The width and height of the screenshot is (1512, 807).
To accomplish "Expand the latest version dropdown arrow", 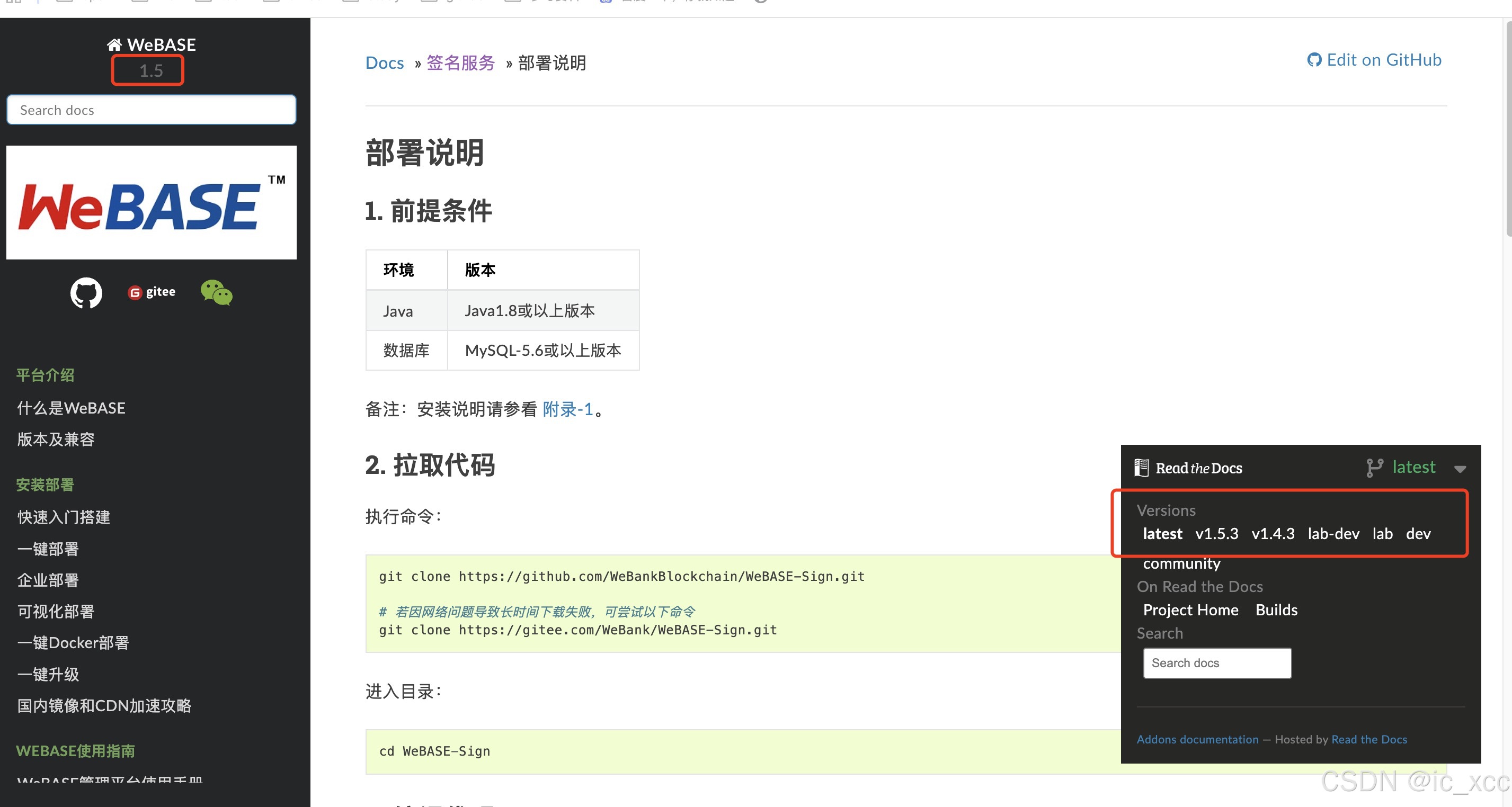I will (1461, 469).
